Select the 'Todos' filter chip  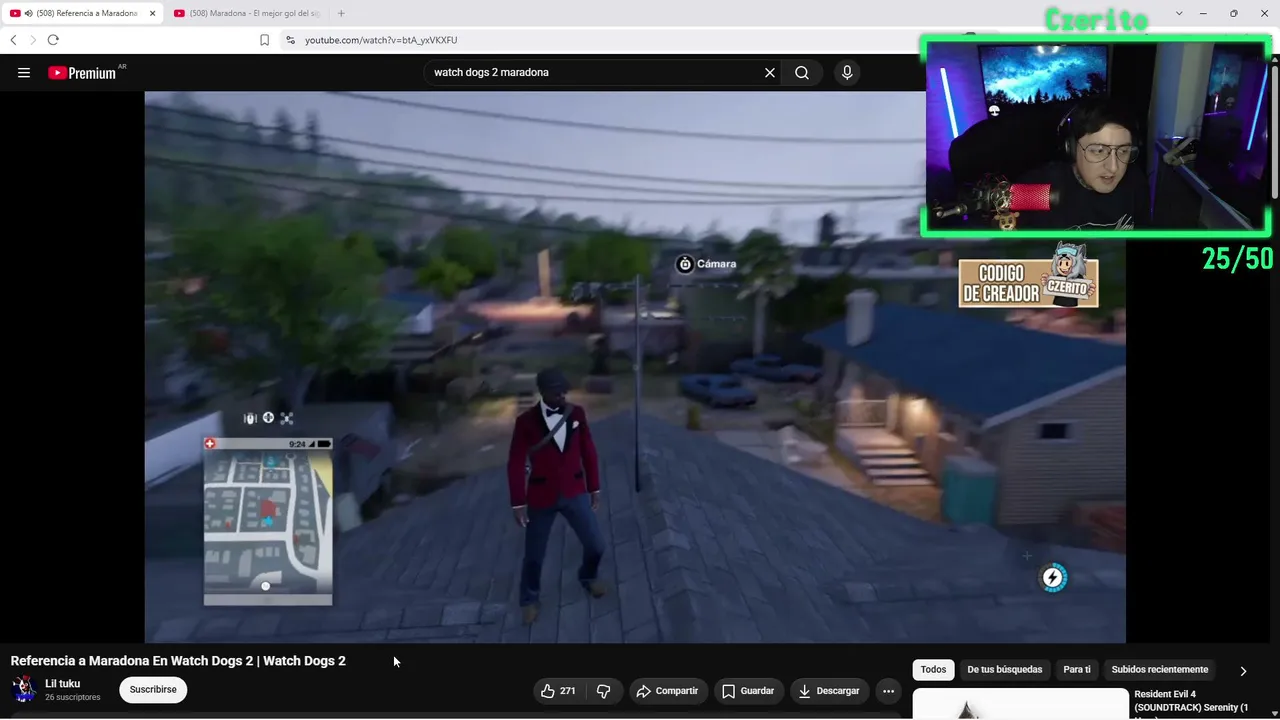click(x=933, y=670)
